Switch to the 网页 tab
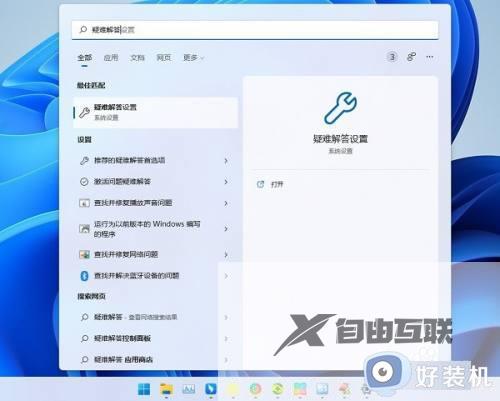The image size is (500, 401). tap(164, 58)
